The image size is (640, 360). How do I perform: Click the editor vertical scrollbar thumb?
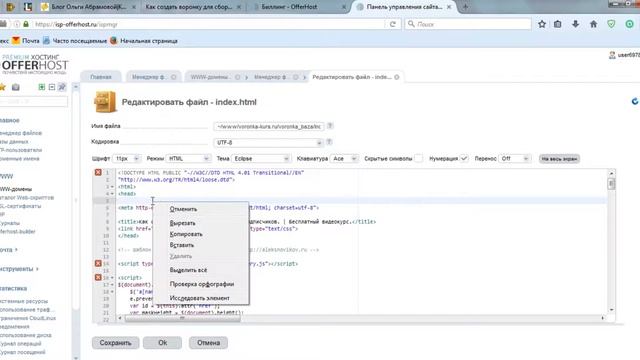pyautogui.click(x=611, y=184)
